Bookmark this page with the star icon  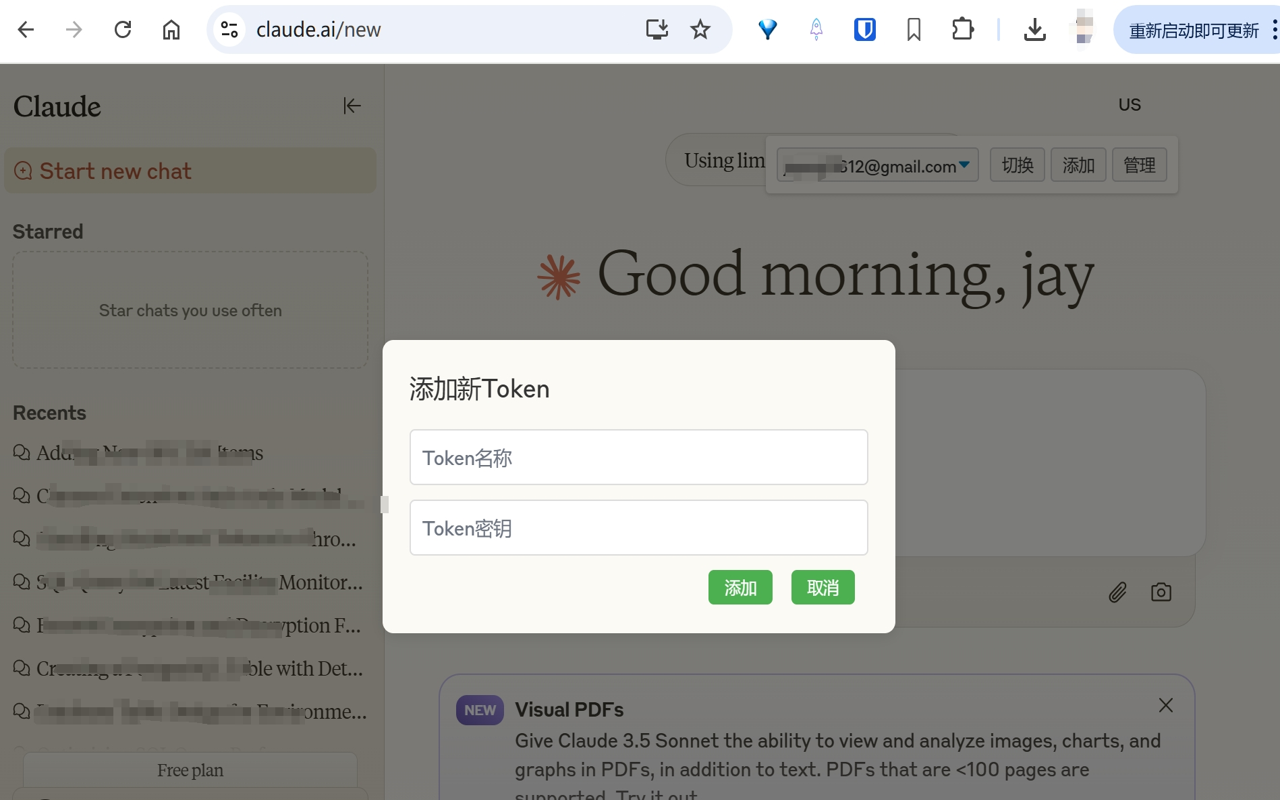coord(700,30)
